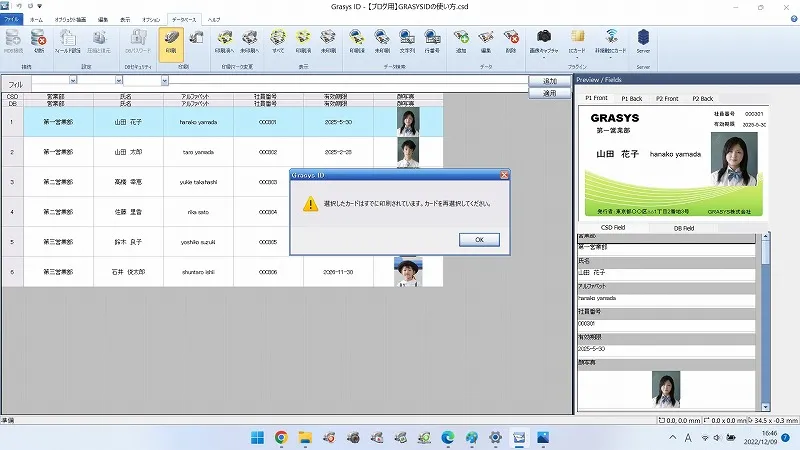The width and height of the screenshot is (800, 450).
Task: Switch to the DB Field tab
Action: pos(684,228)
